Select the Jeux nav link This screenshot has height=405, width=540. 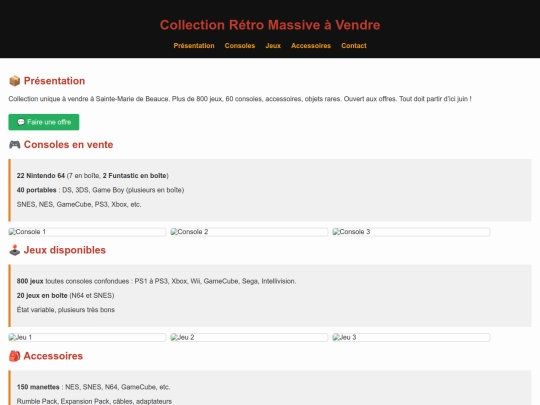[273, 46]
